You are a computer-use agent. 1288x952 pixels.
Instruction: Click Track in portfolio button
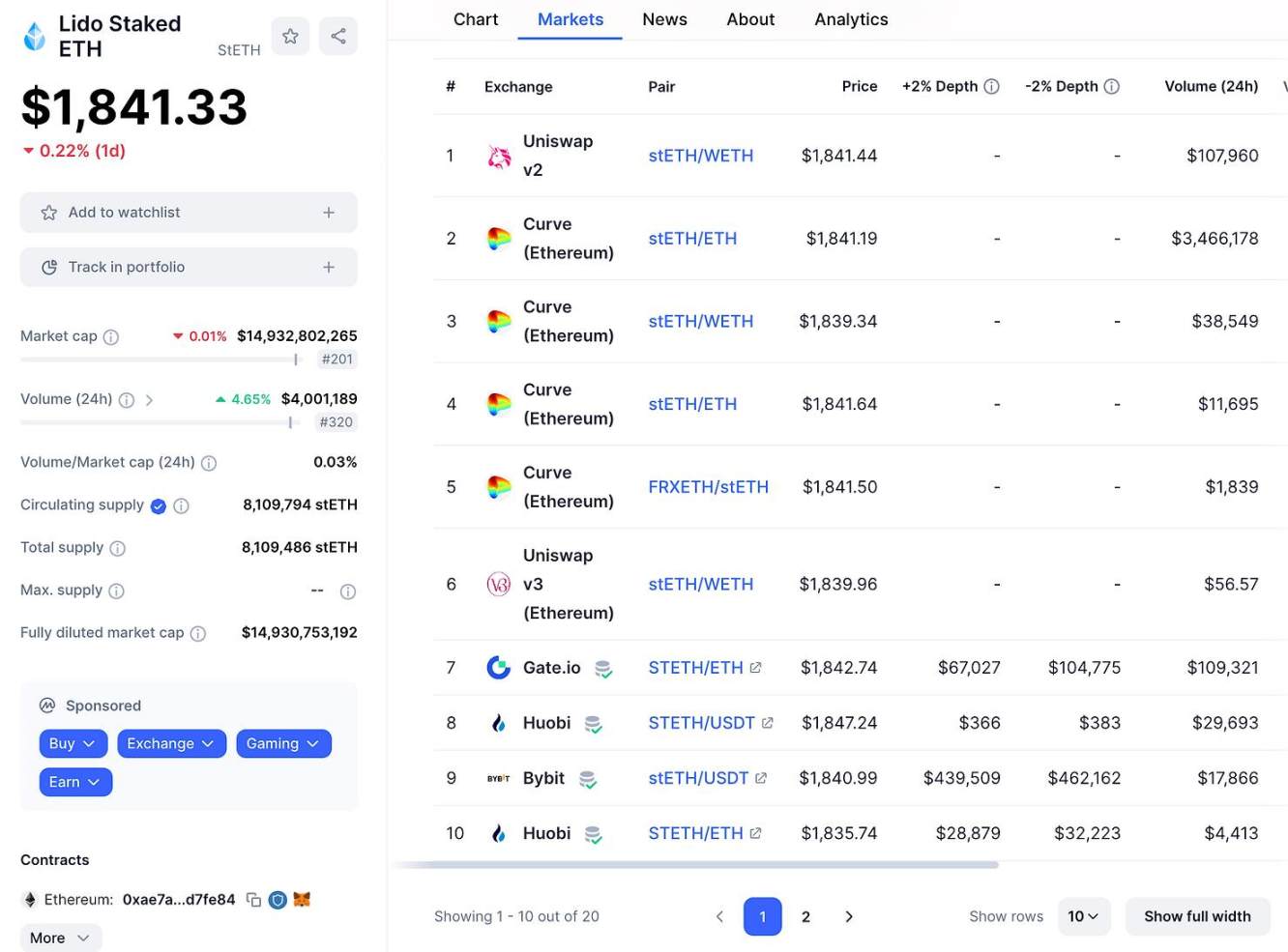[189, 267]
